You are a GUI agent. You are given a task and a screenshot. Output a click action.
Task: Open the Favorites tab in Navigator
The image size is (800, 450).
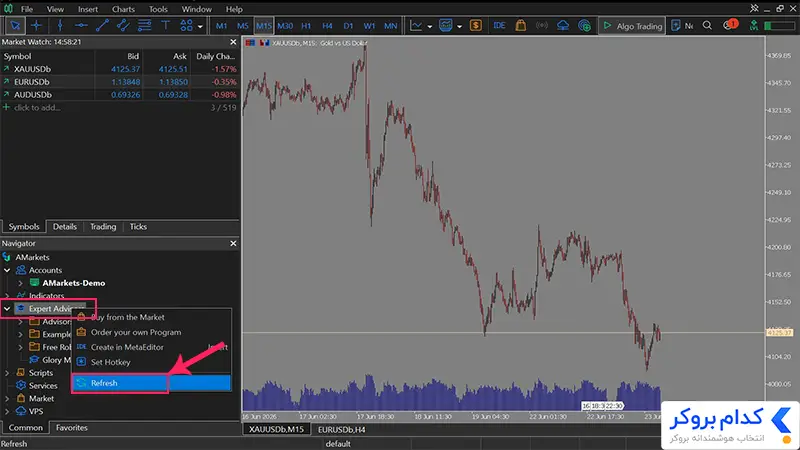point(71,428)
